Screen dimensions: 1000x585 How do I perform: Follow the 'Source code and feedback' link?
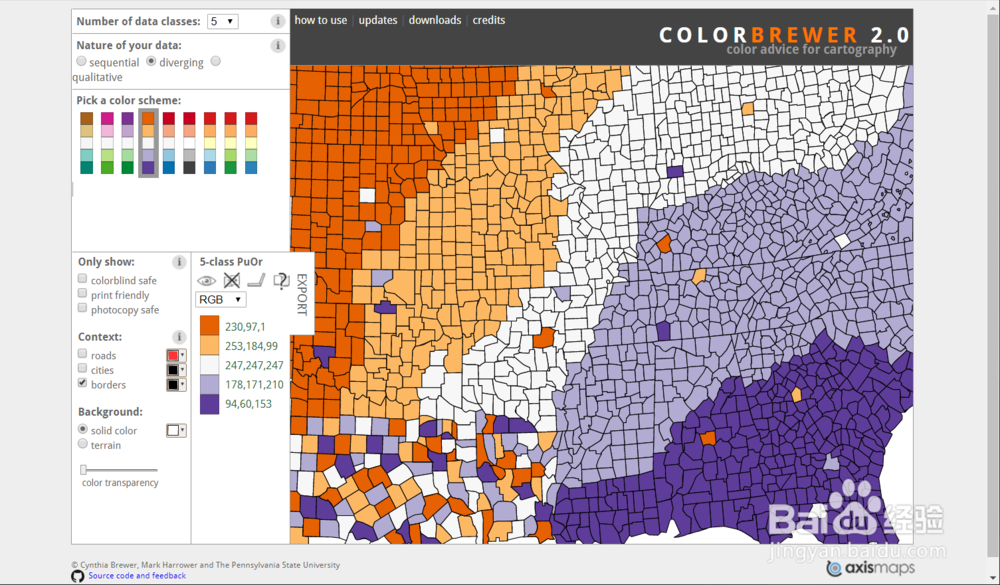tap(137, 576)
